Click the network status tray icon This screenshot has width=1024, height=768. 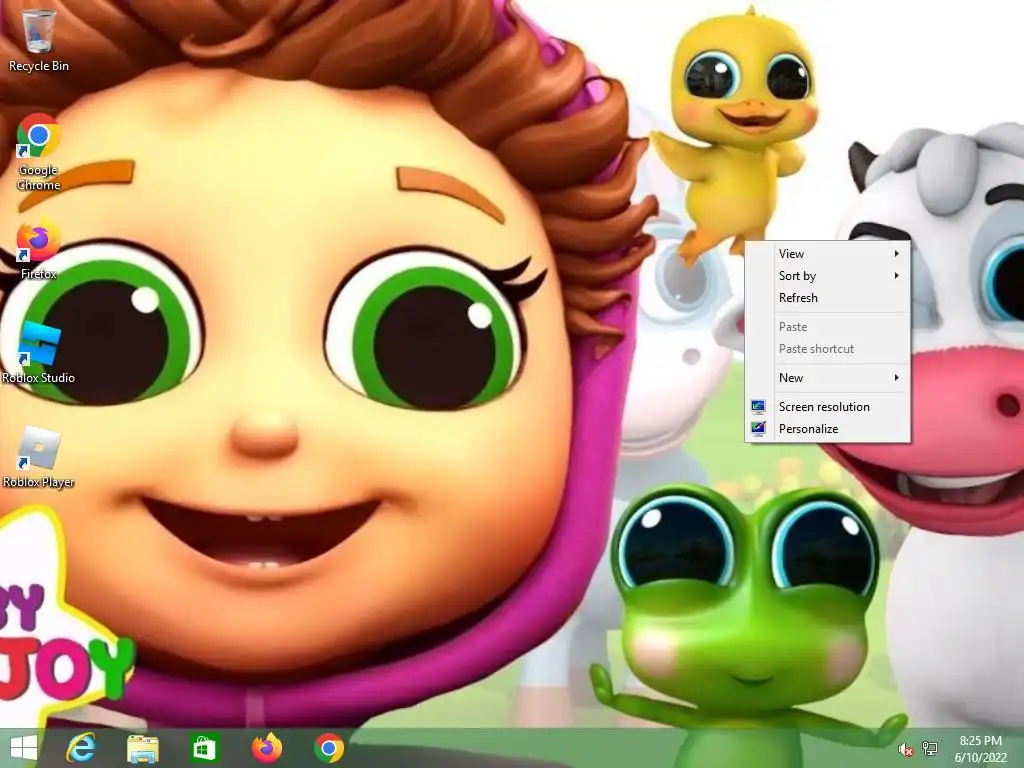[x=930, y=749]
